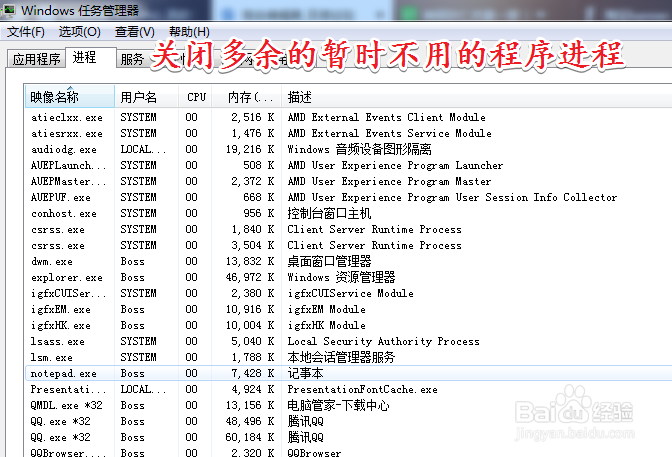672x457 pixels.
Task: Select the AUEPLaunch... process row
Action: 348,165
